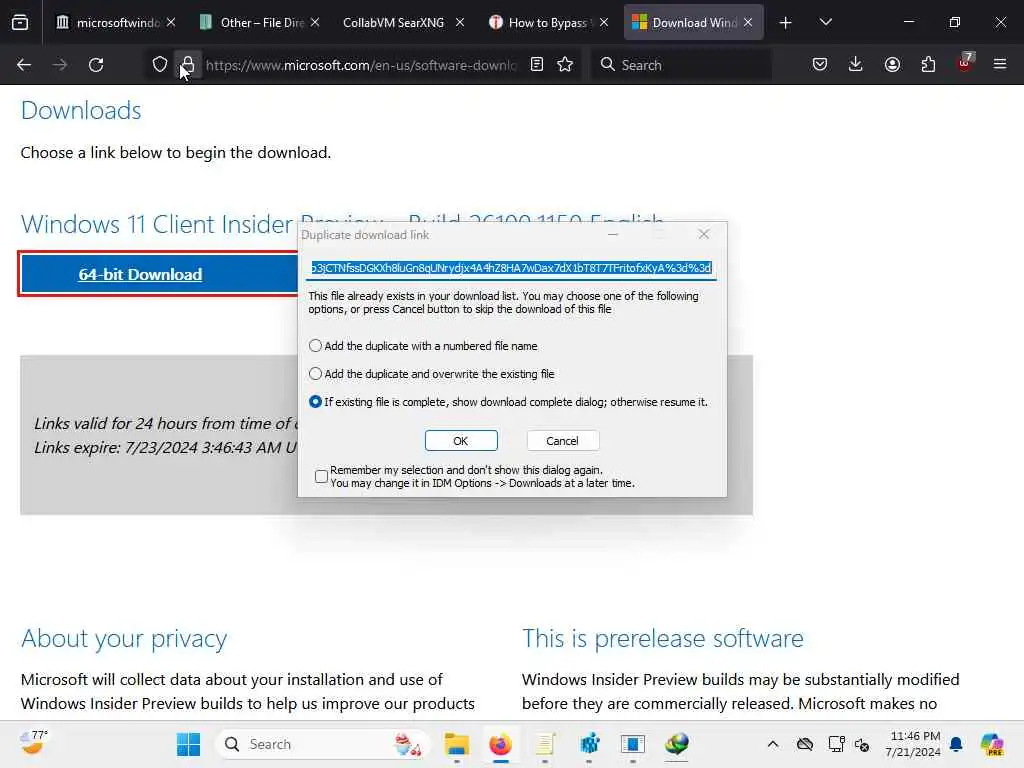Open a new browser tab
The width and height of the screenshot is (1024, 768).
786,23
